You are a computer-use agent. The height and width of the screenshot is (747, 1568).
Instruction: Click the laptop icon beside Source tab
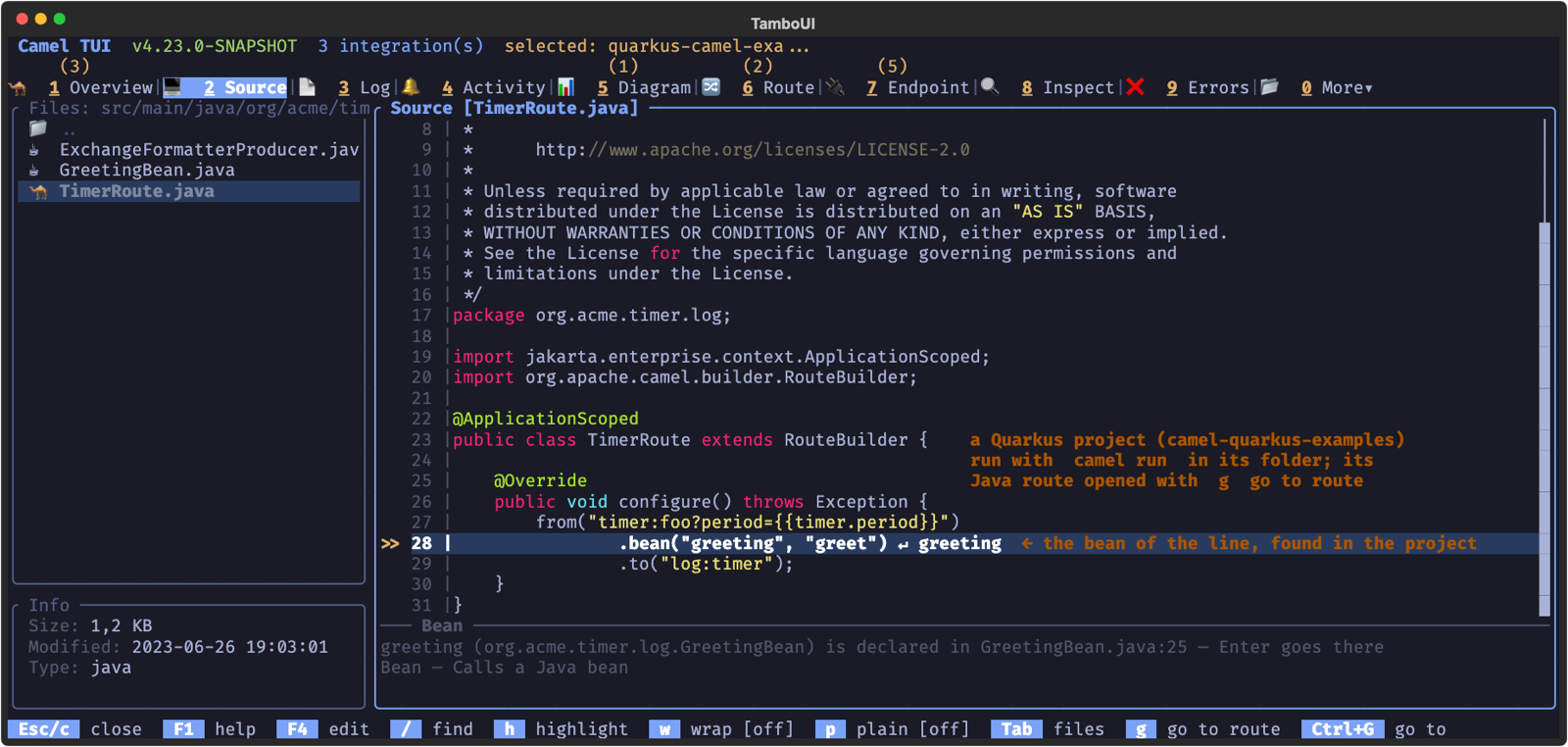[172, 87]
